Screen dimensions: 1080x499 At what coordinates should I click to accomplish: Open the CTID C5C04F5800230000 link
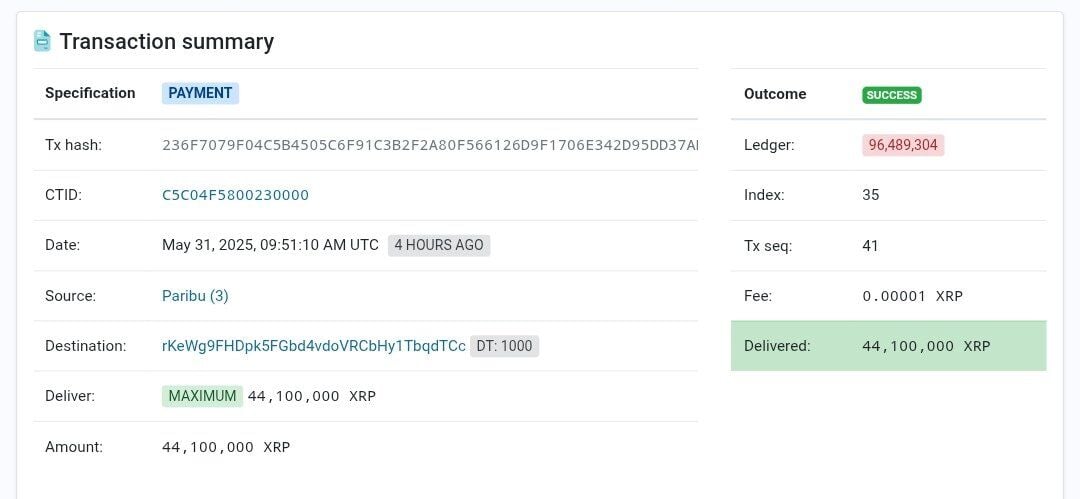235,195
